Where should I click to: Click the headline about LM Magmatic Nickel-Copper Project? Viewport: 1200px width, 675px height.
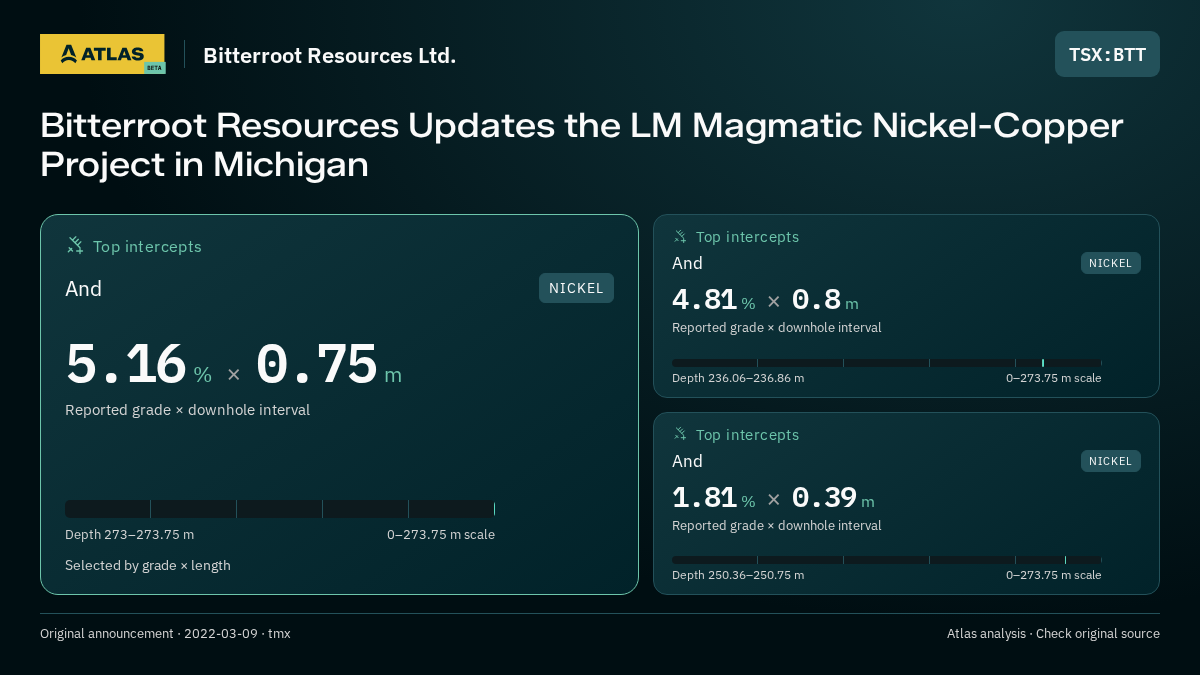click(x=582, y=145)
